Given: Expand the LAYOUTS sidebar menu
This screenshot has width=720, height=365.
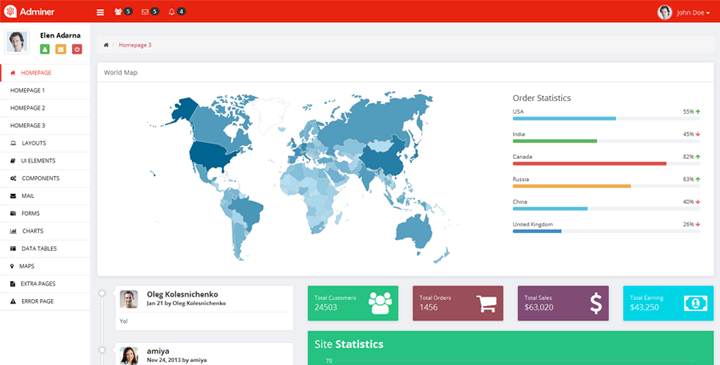Looking at the screenshot, I should [x=45, y=143].
